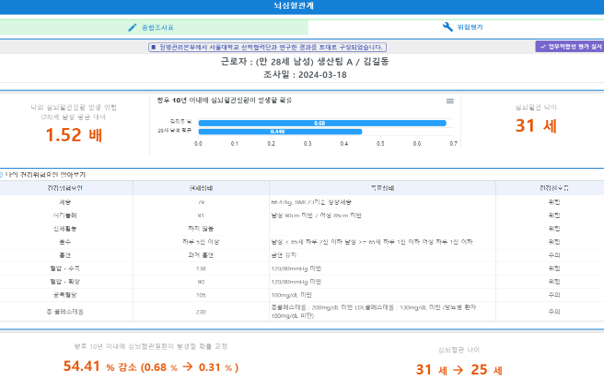The height and width of the screenshot is (378, 604).
Task: Click the square bullet icon in 질병관리본부 notice
Action: pyautogui.click(x=153, y=47)
